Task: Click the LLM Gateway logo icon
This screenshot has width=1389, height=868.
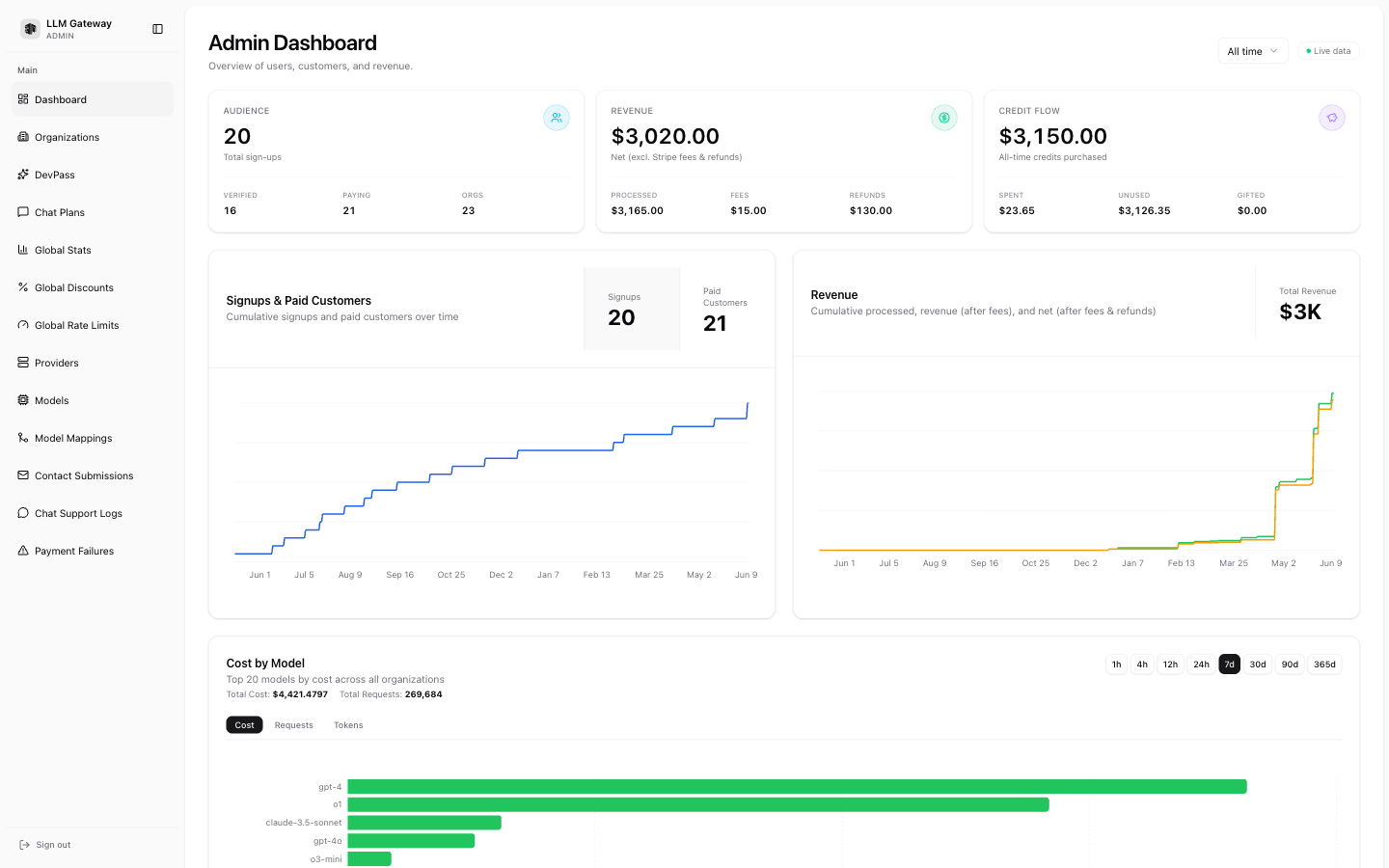Action: point(30,29)
